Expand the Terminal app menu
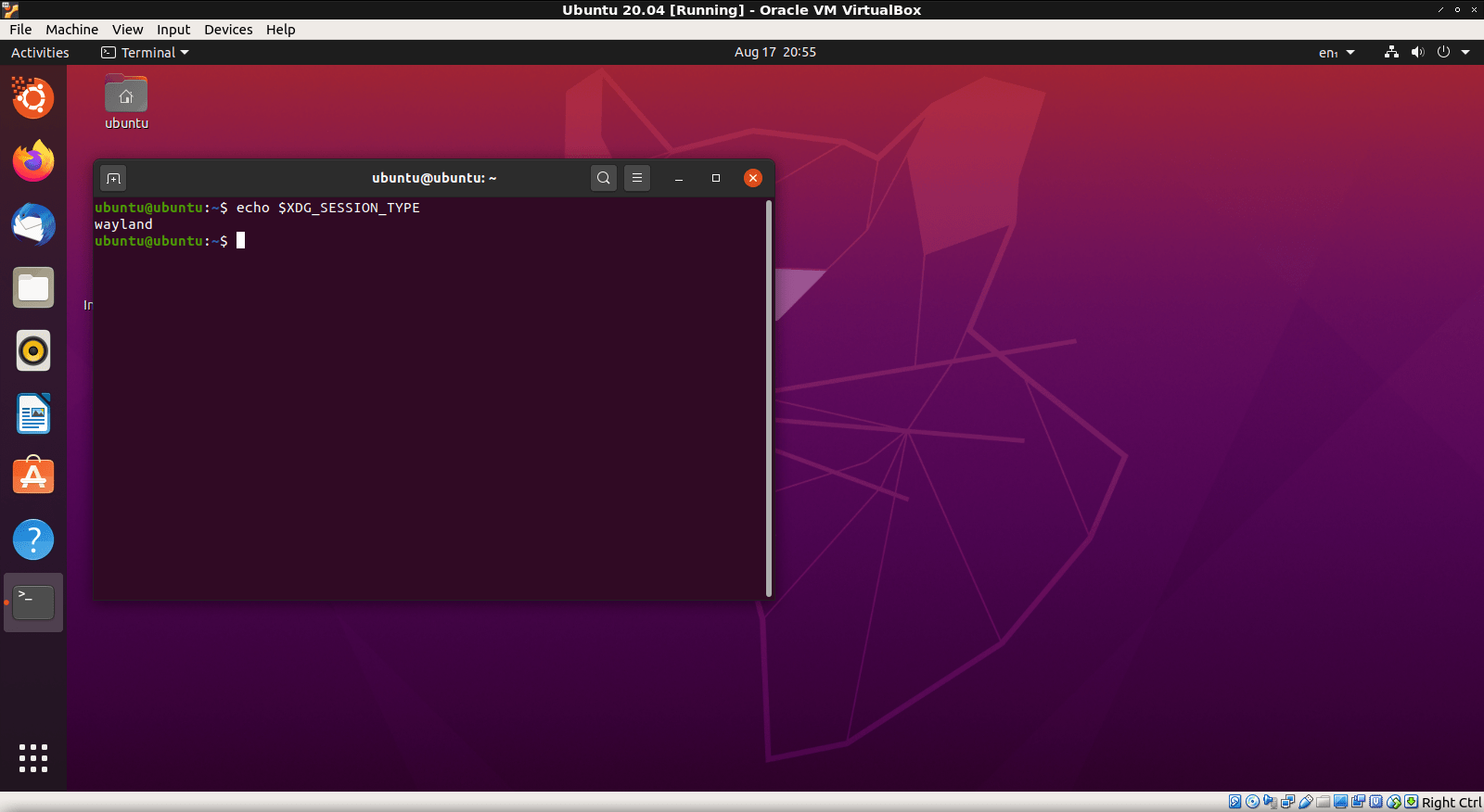This screenshot has height=812, width=1484. tap(146, 53)
